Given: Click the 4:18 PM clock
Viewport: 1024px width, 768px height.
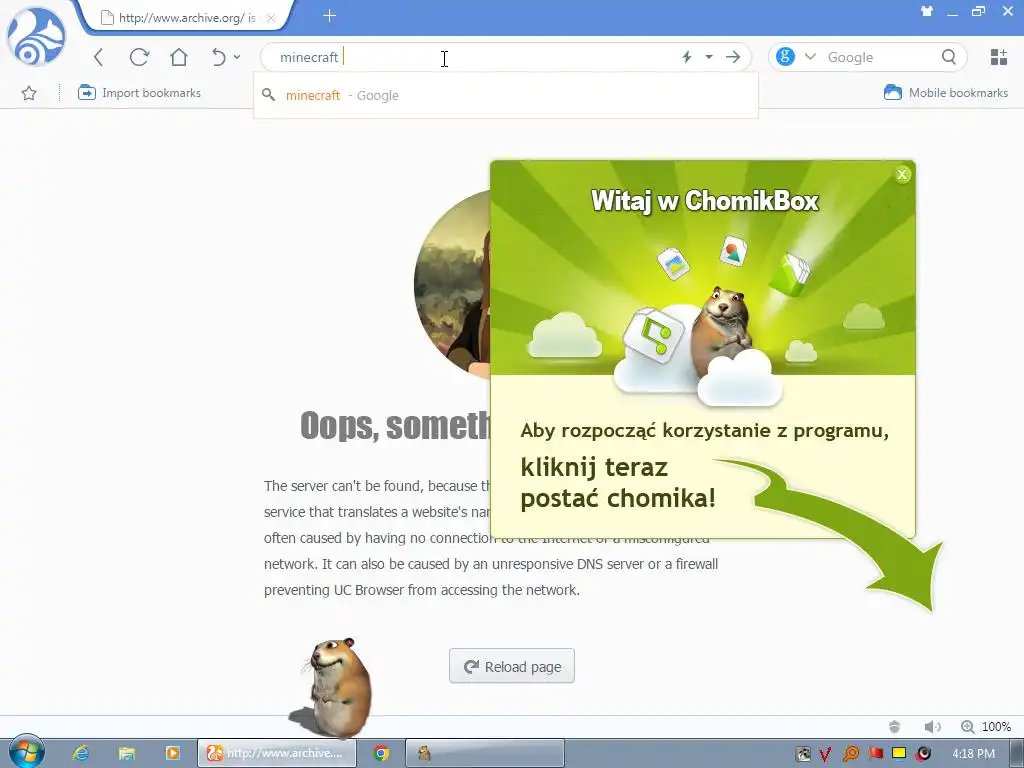Looking at the screenshot, I should click(x=973, y=754).
